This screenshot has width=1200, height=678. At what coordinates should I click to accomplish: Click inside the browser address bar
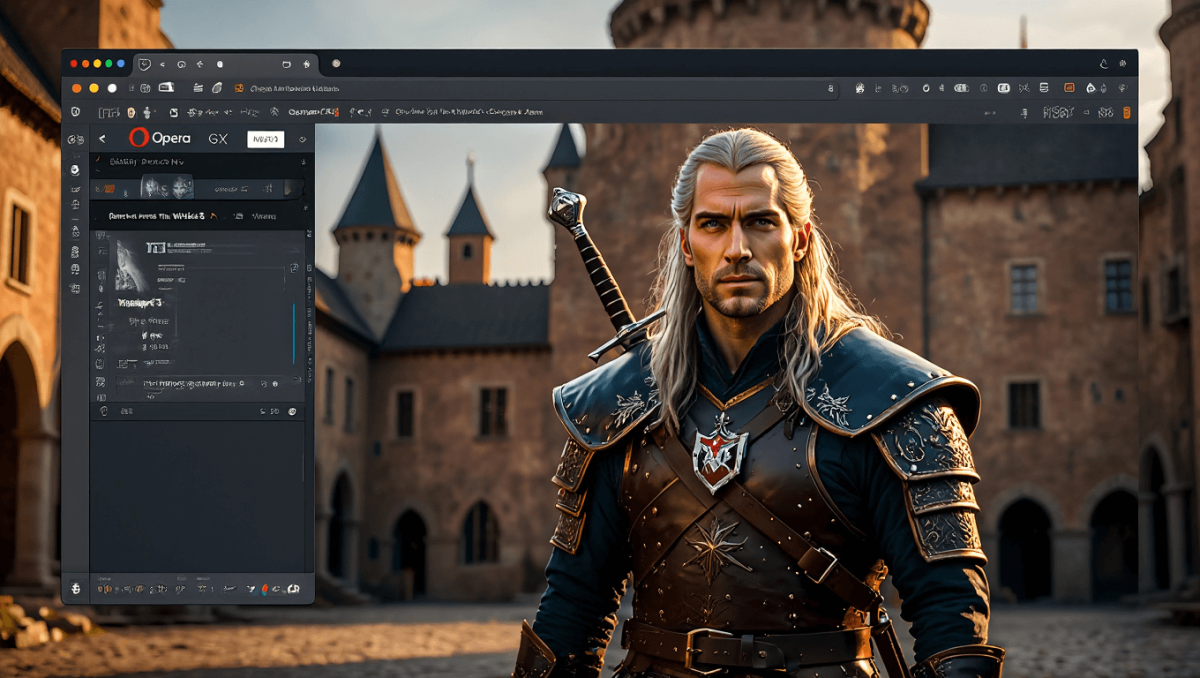coord(535,88)
